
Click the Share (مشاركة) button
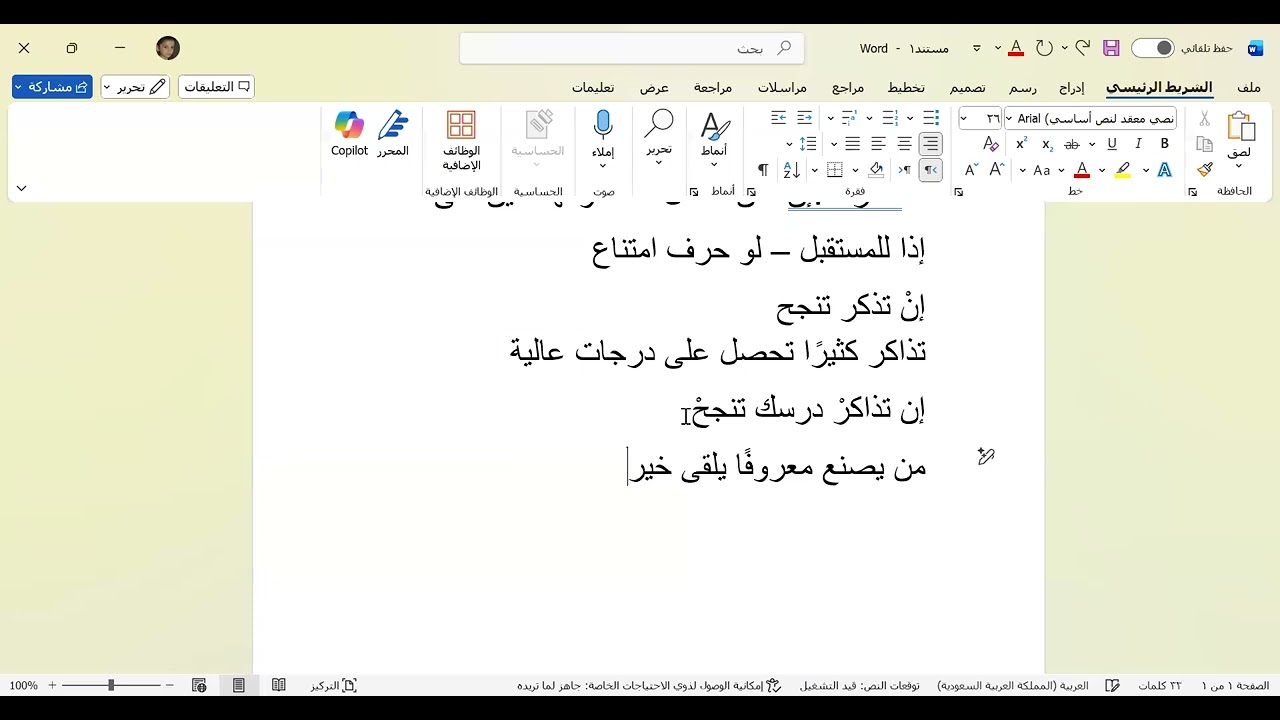point(52,87)
